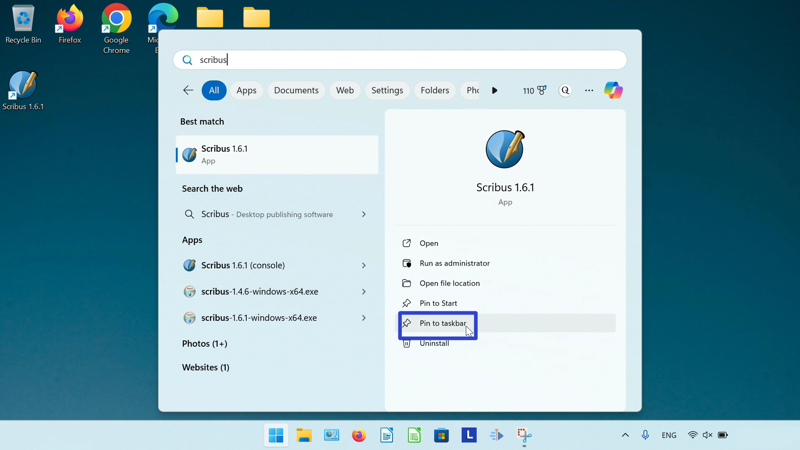Viewport: 800px width, 450px height.
Task: Switch to the partially visible Pho filter tab
Action: pos(470,90)
